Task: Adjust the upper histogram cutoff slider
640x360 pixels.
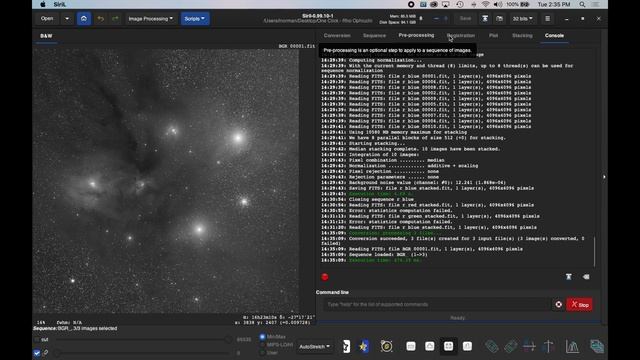Action: pos(143,340)
